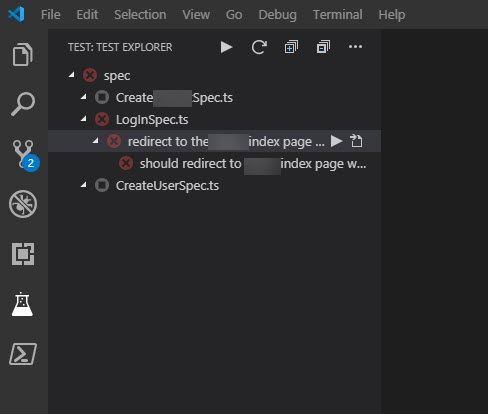The width and height of the screenshot is (488, 414).
Task: Toggle the Create…Spec.ts tree arrow
Action: click(x=84, y=97)
